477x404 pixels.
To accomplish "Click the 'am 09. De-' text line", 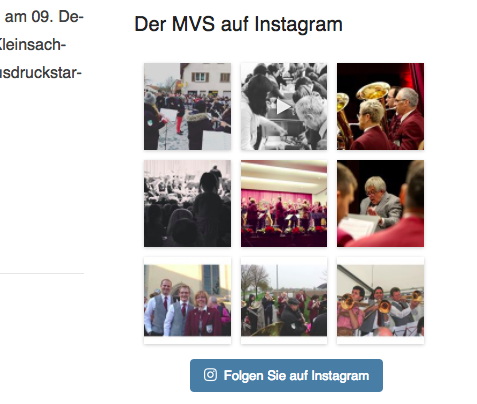I will [x=44, y=17].
